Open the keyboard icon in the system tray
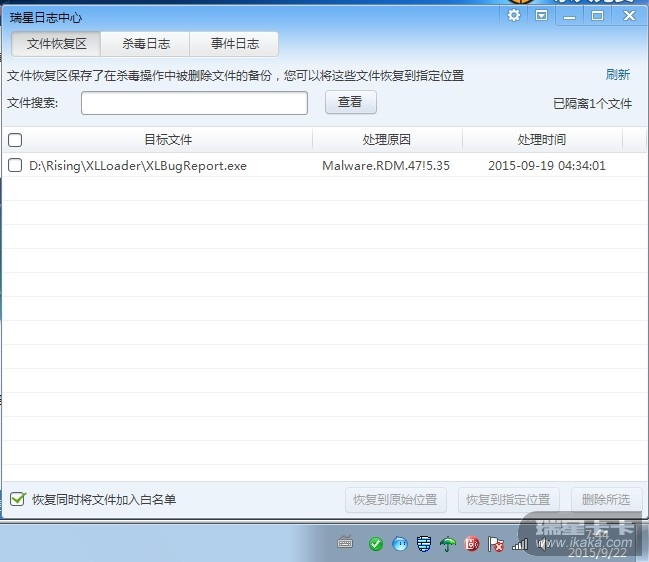Viewport: 649px width, 562px height. click(x=345, y=543)
